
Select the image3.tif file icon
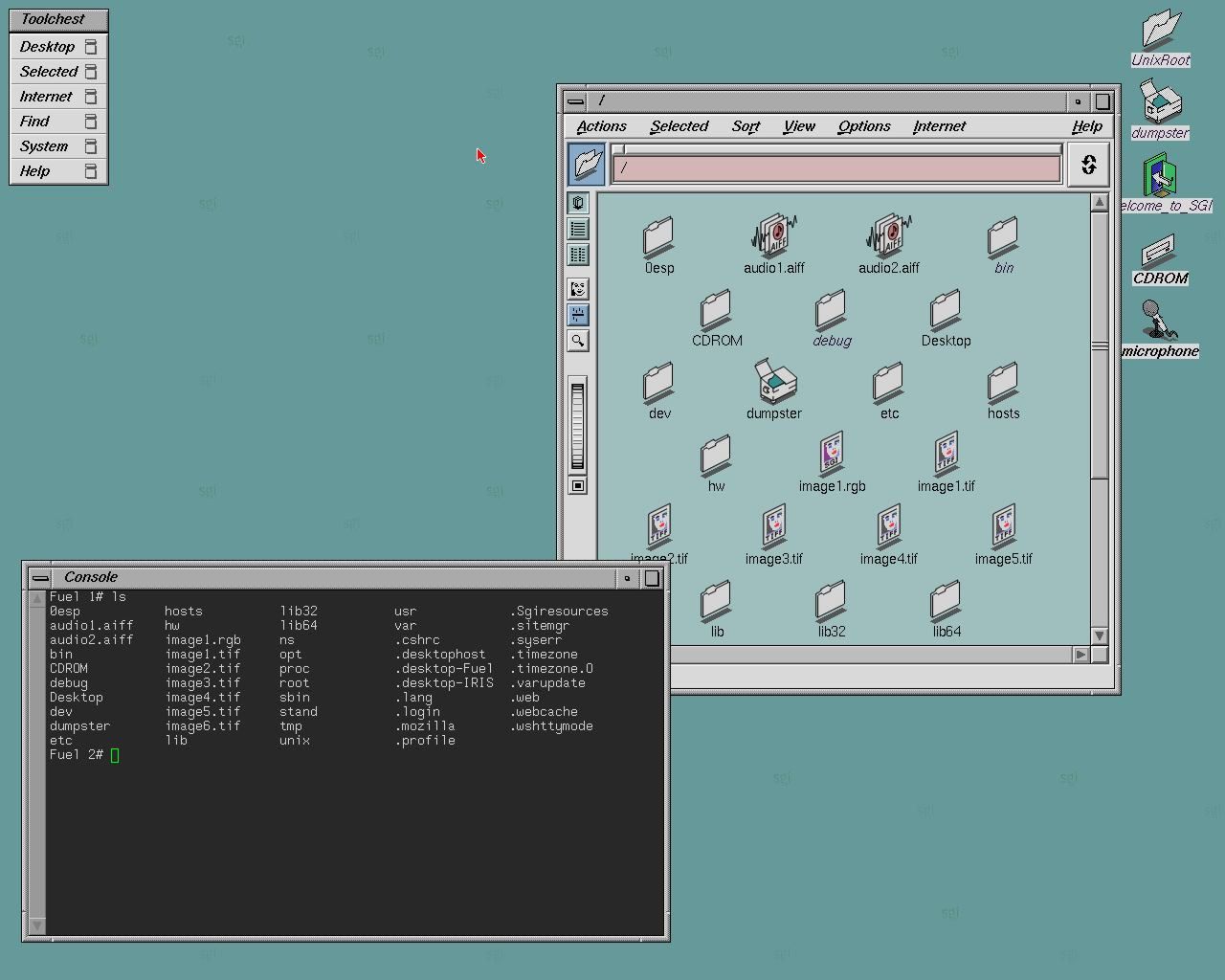(x=774, y=535)
